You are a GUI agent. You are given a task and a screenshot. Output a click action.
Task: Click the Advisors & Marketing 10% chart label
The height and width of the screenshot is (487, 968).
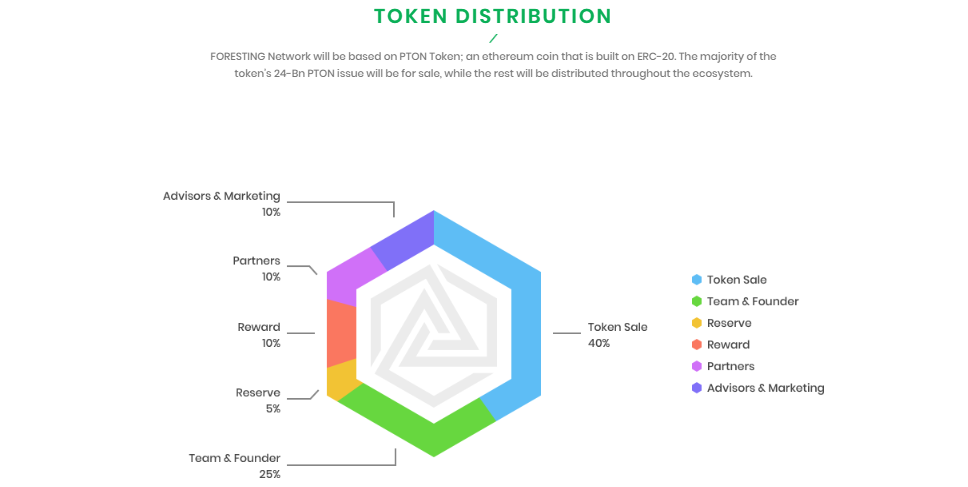click(x=222, y=204)
